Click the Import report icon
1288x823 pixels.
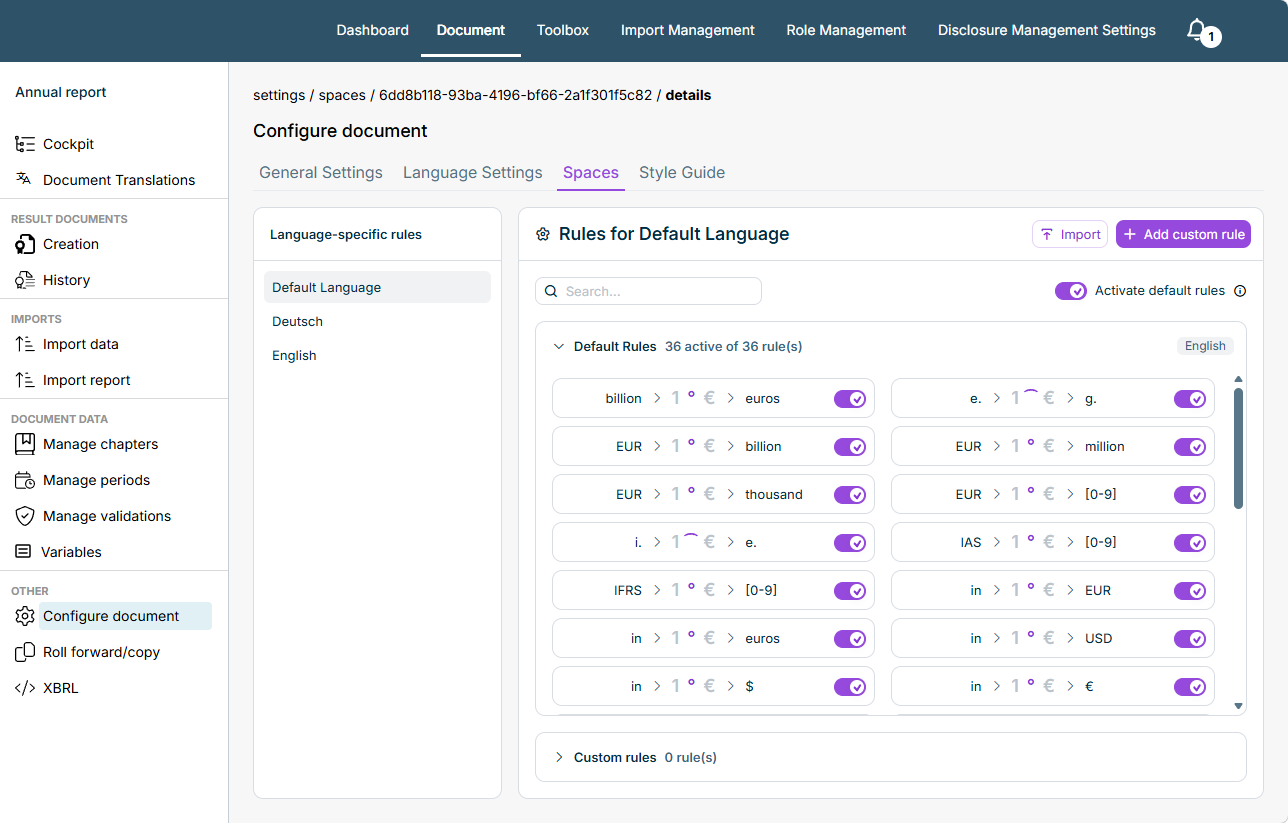pos(25,380)
